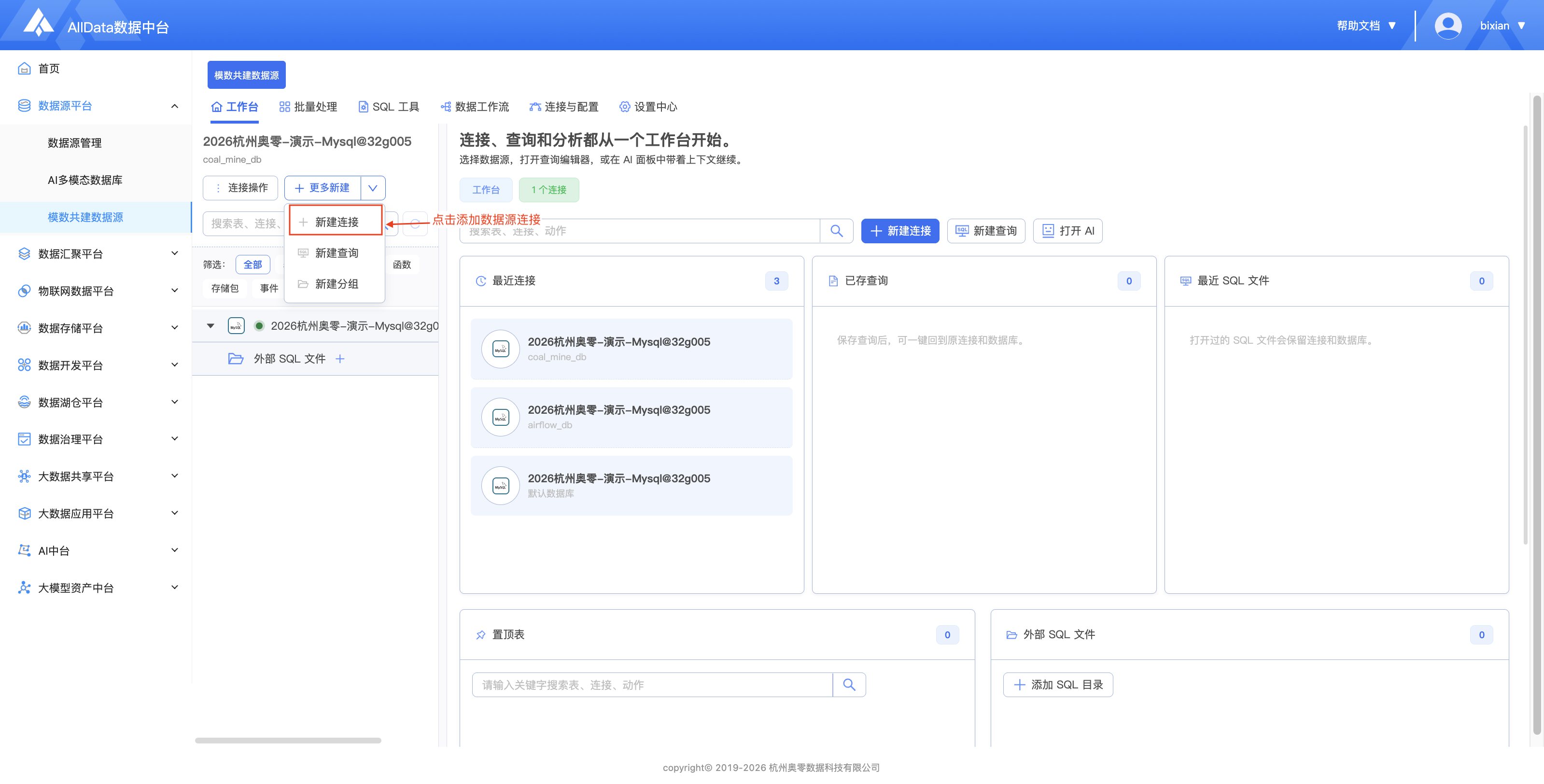The height and width of the screenshot is (784, 1544).
Task: Click the 大模型资产中台 sidebar icon
Action: pyautogui.click(x=24, y=588)
